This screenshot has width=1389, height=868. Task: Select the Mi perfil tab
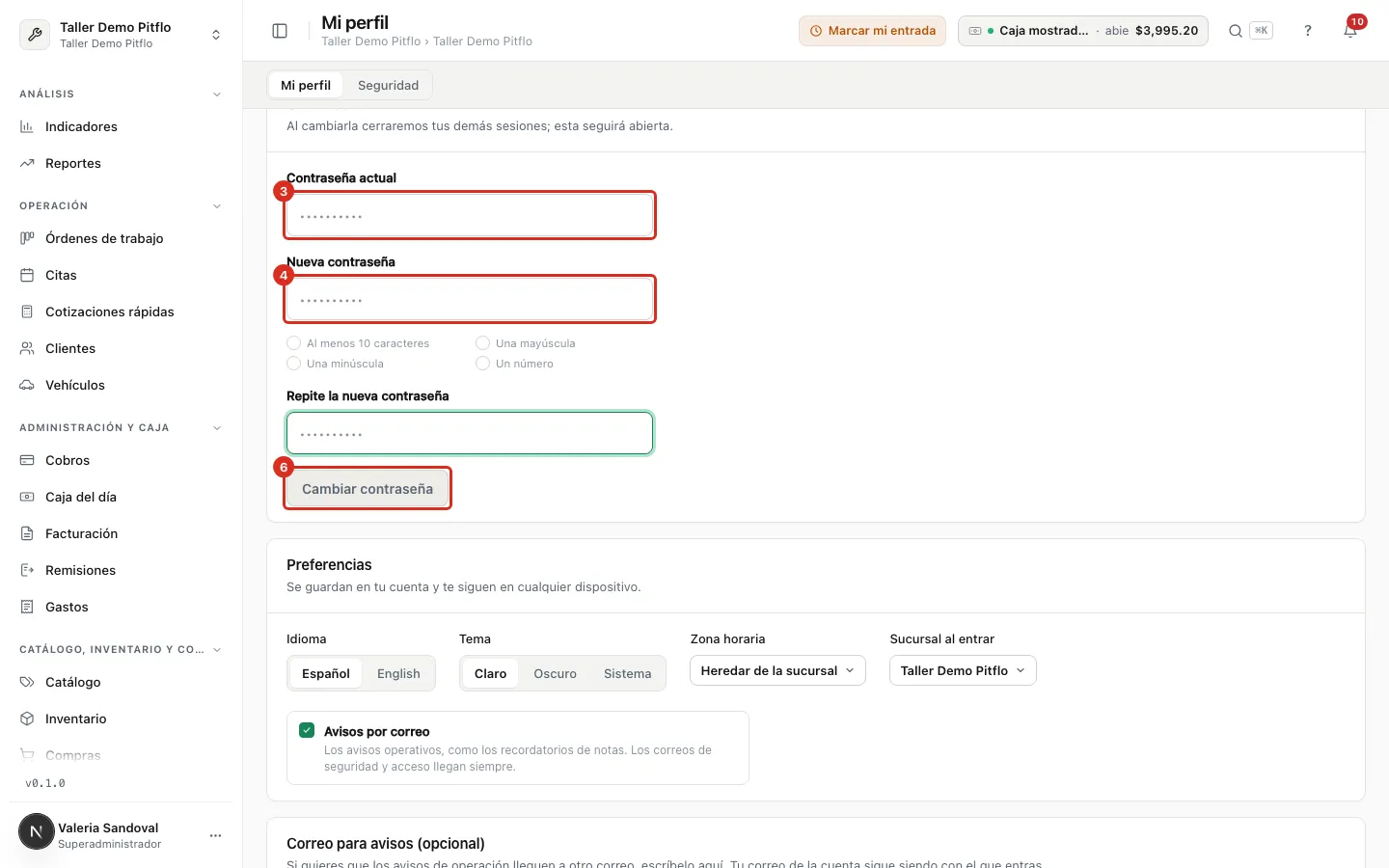(x=306, y=85)
